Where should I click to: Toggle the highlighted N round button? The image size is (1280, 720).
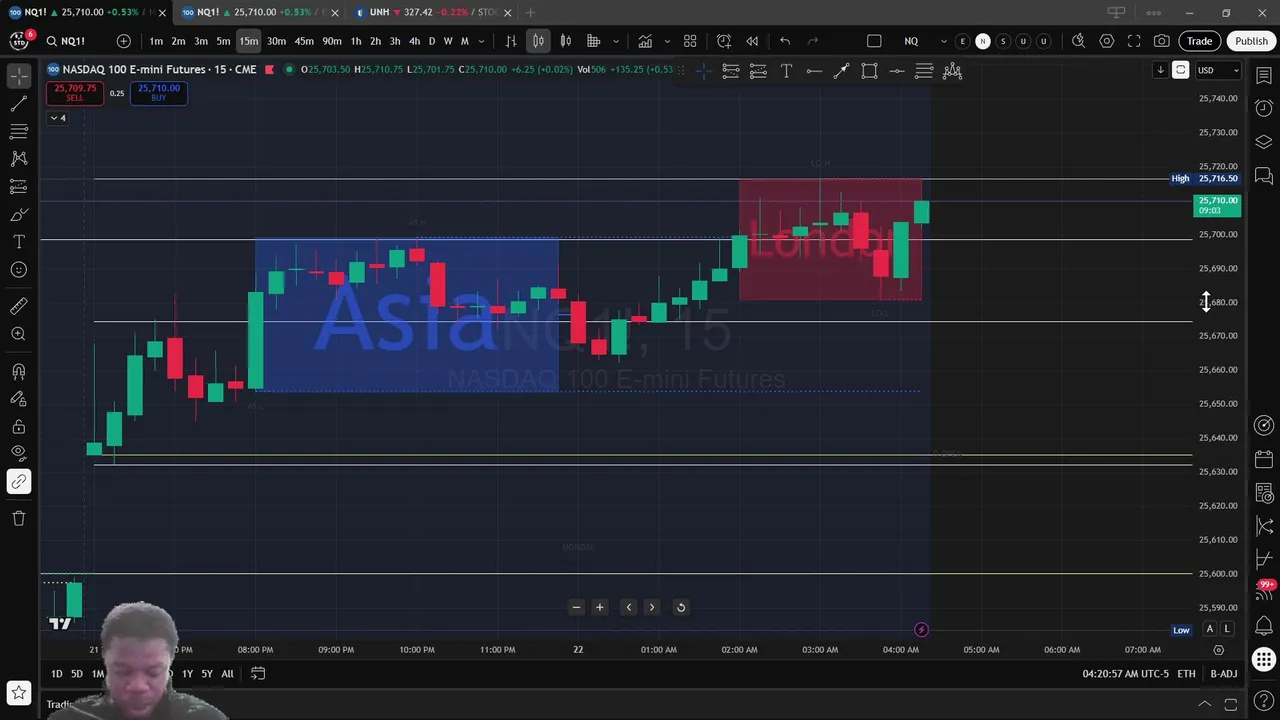pyautogui.click(x=983, y=41)
